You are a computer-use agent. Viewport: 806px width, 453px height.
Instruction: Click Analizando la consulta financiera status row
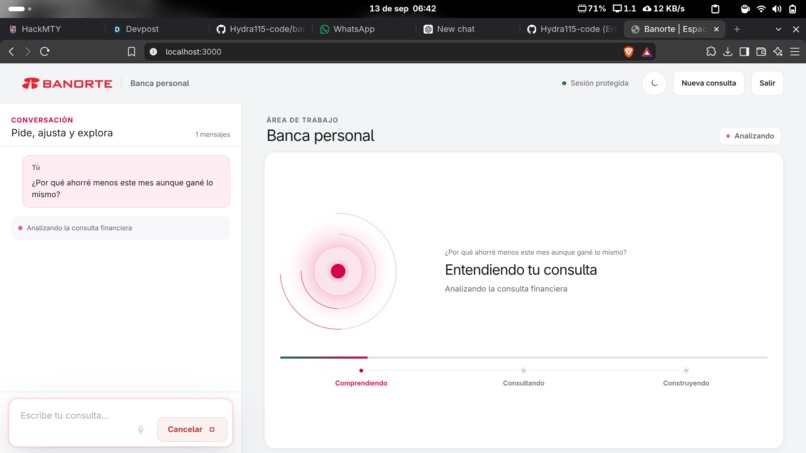[120, 228]
